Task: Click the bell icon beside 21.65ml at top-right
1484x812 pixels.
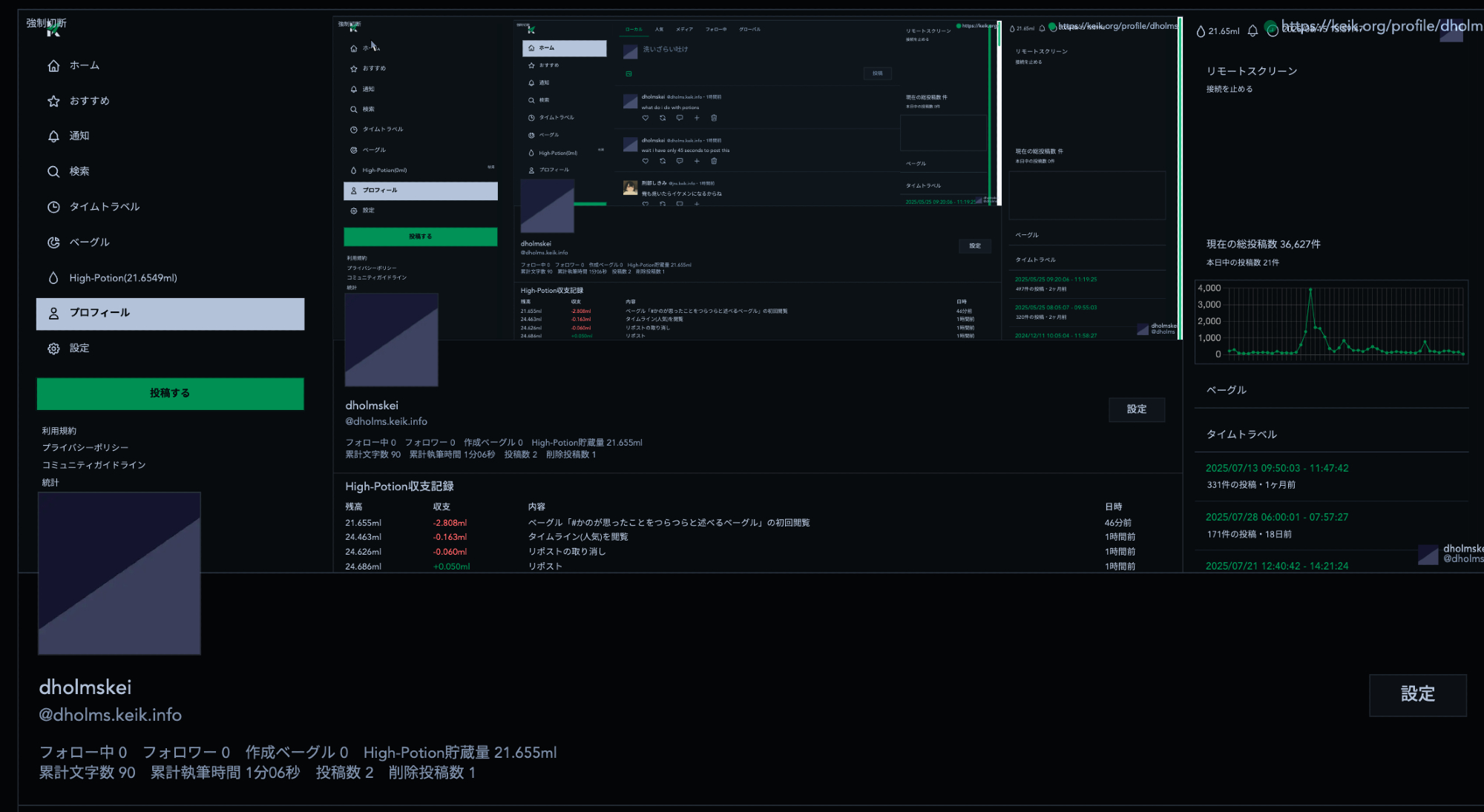Action: click(1252, 31)
